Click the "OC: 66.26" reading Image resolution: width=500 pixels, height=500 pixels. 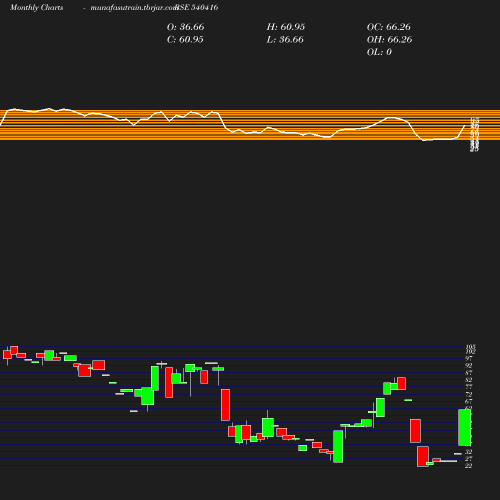pyautogui.click(x=389, y=27)
